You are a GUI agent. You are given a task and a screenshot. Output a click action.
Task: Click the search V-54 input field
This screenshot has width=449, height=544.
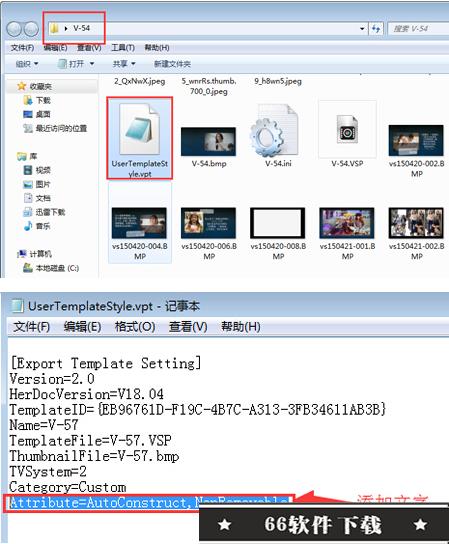pyautogui.click(x=418, y=28)
